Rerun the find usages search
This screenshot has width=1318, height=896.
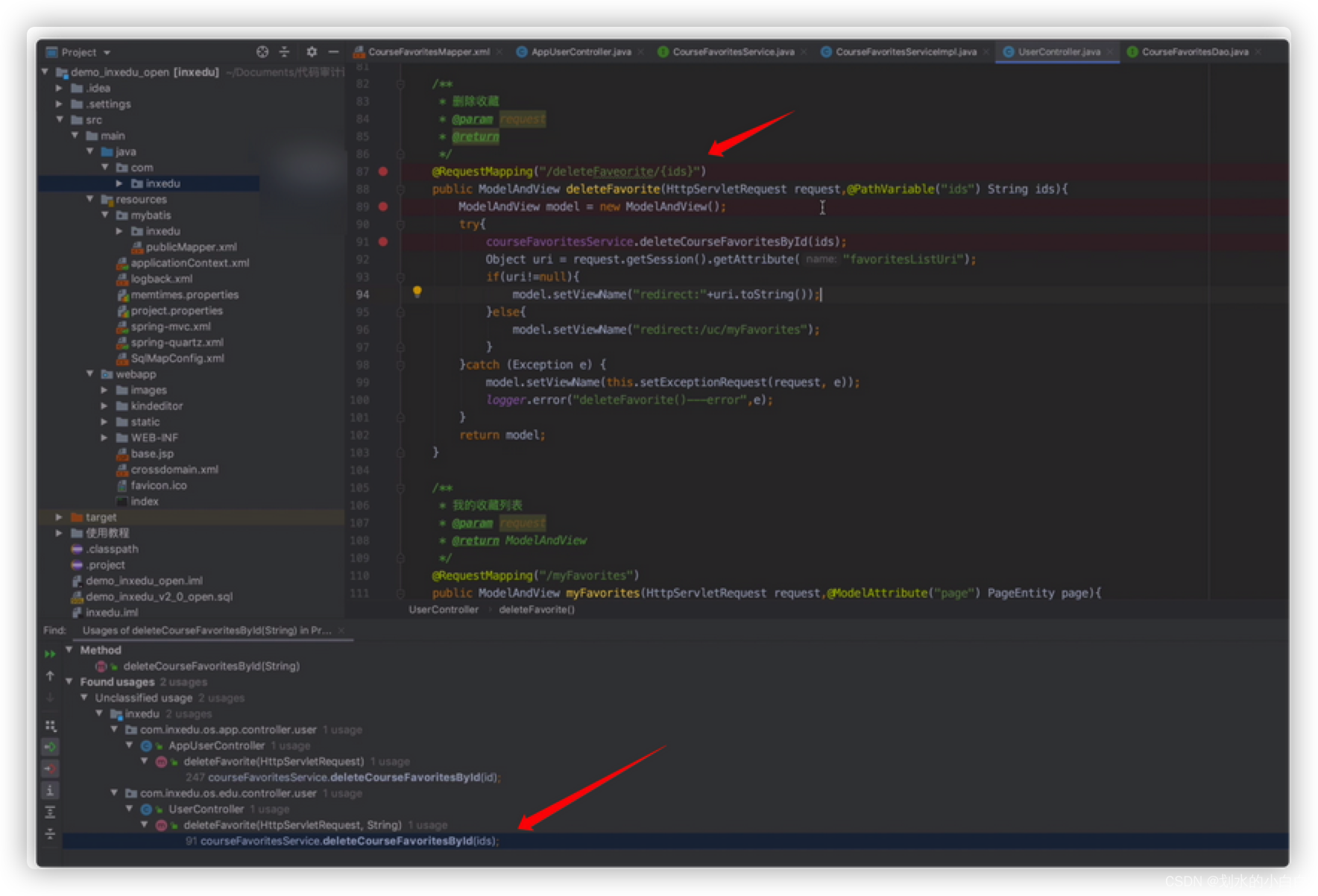click(50, 654)
